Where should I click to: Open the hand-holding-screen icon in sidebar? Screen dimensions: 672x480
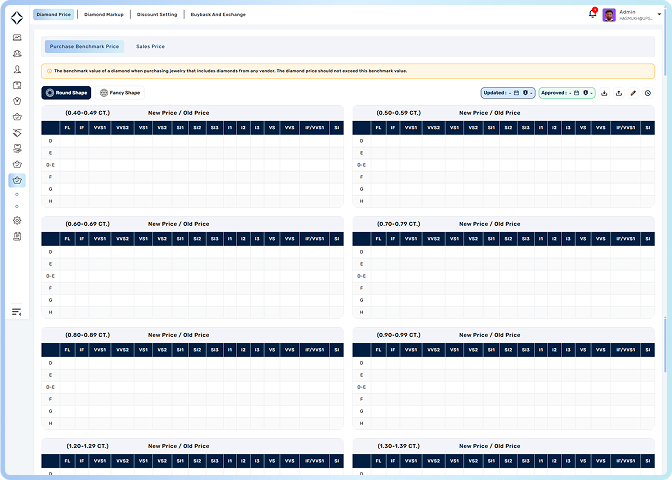[17, 149]
